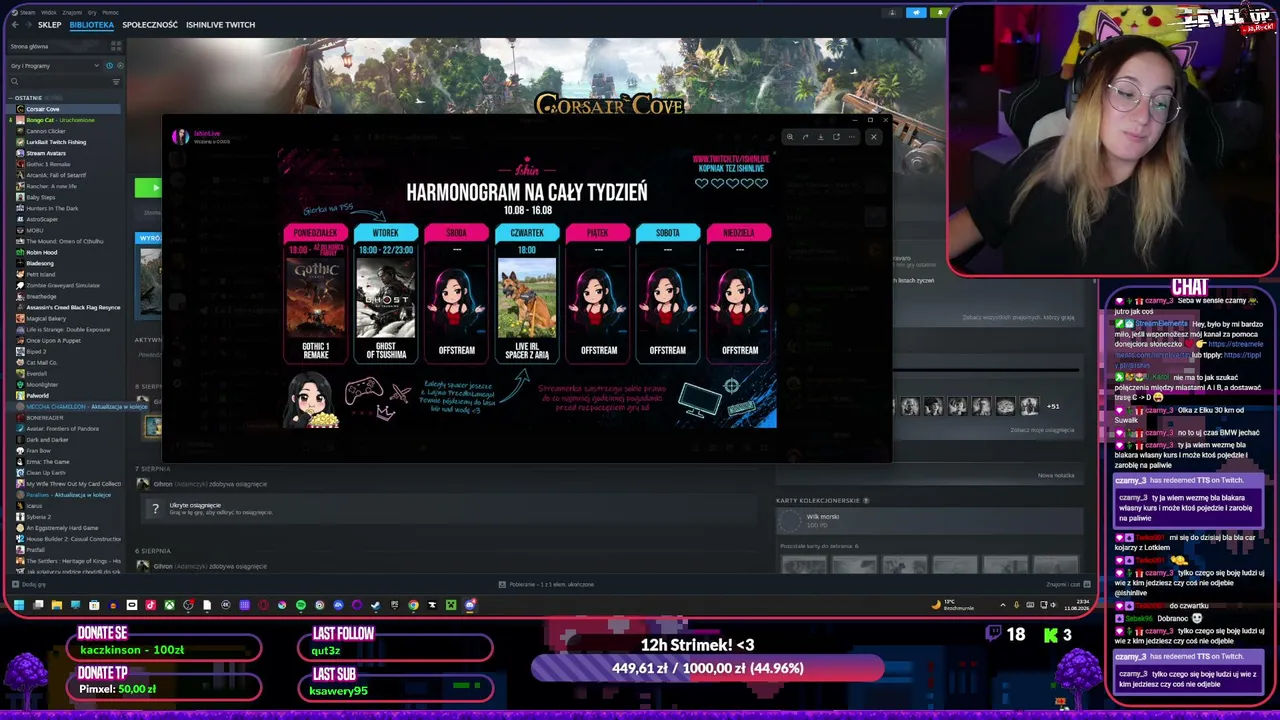The width and height of the screenshot is (1280, 720).
Task: Select Palworld in library list
Action: coord(64,396)
